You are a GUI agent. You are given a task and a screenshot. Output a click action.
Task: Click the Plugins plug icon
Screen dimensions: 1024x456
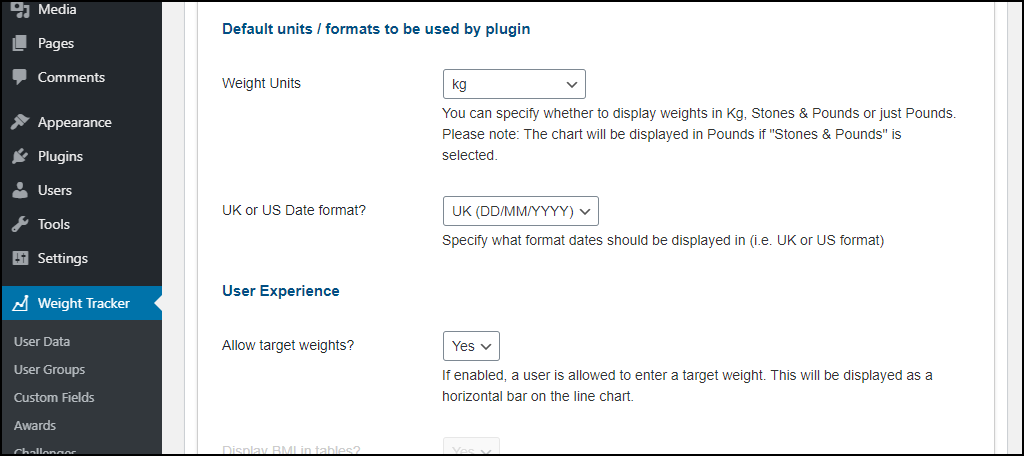(20, 156)
